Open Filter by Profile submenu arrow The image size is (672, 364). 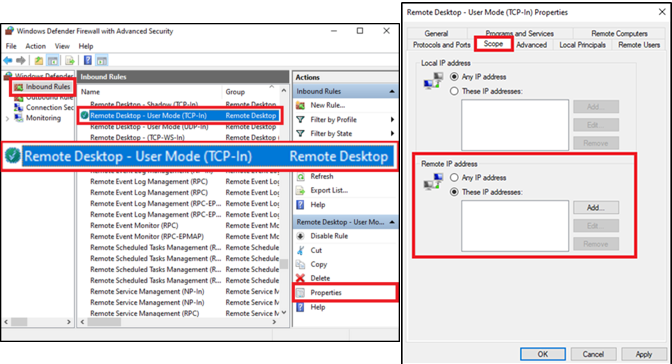392,120
